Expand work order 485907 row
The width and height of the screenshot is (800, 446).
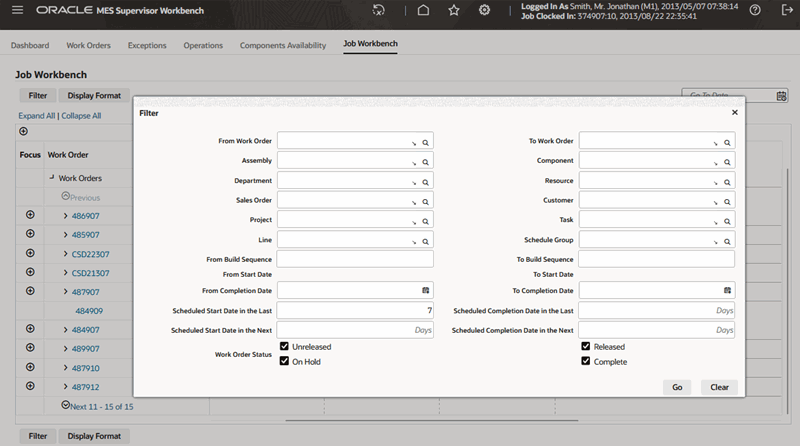point(65,235)
